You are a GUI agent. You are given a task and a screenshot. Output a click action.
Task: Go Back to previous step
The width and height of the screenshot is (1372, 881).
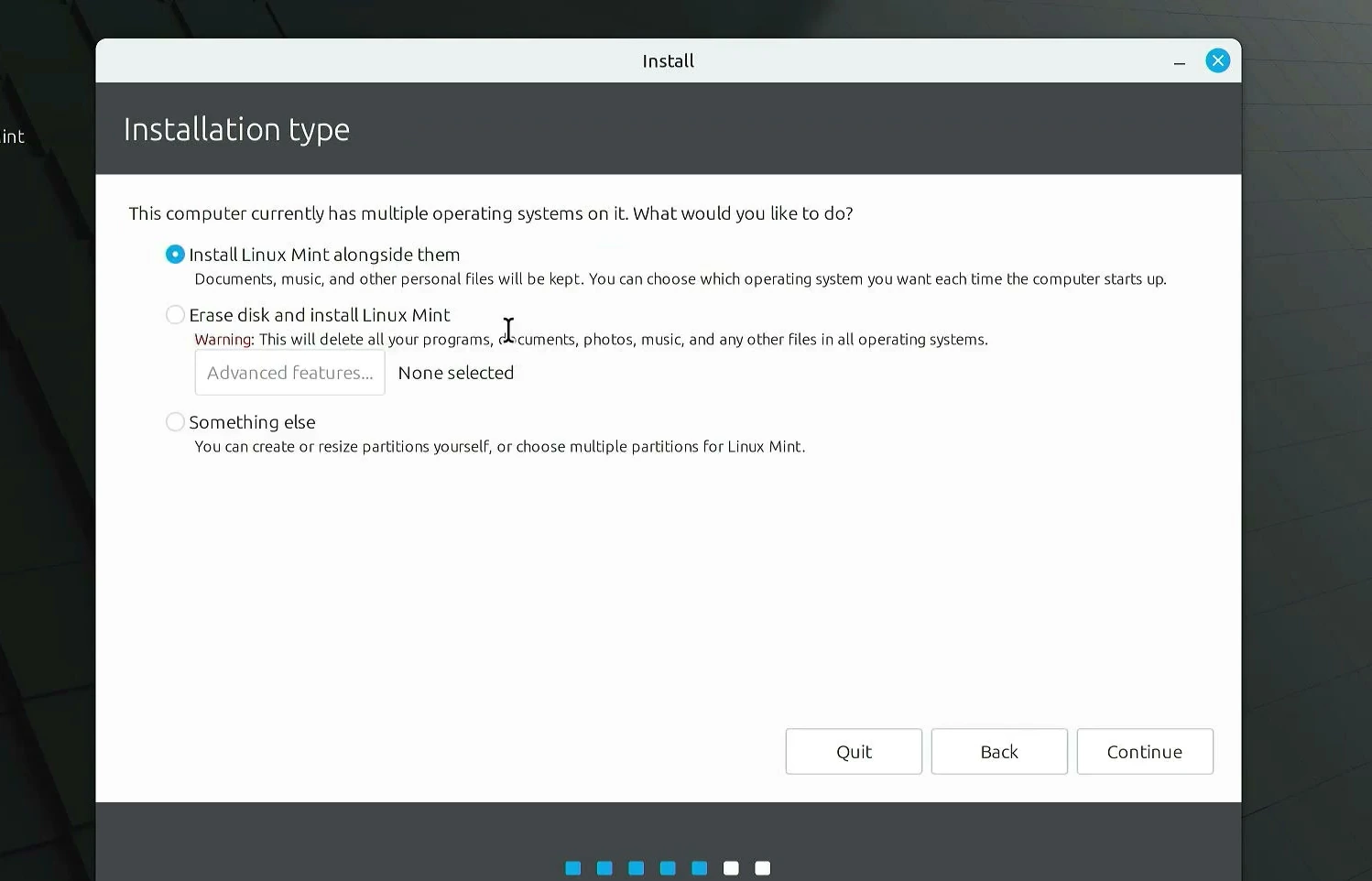click(999, 752)
